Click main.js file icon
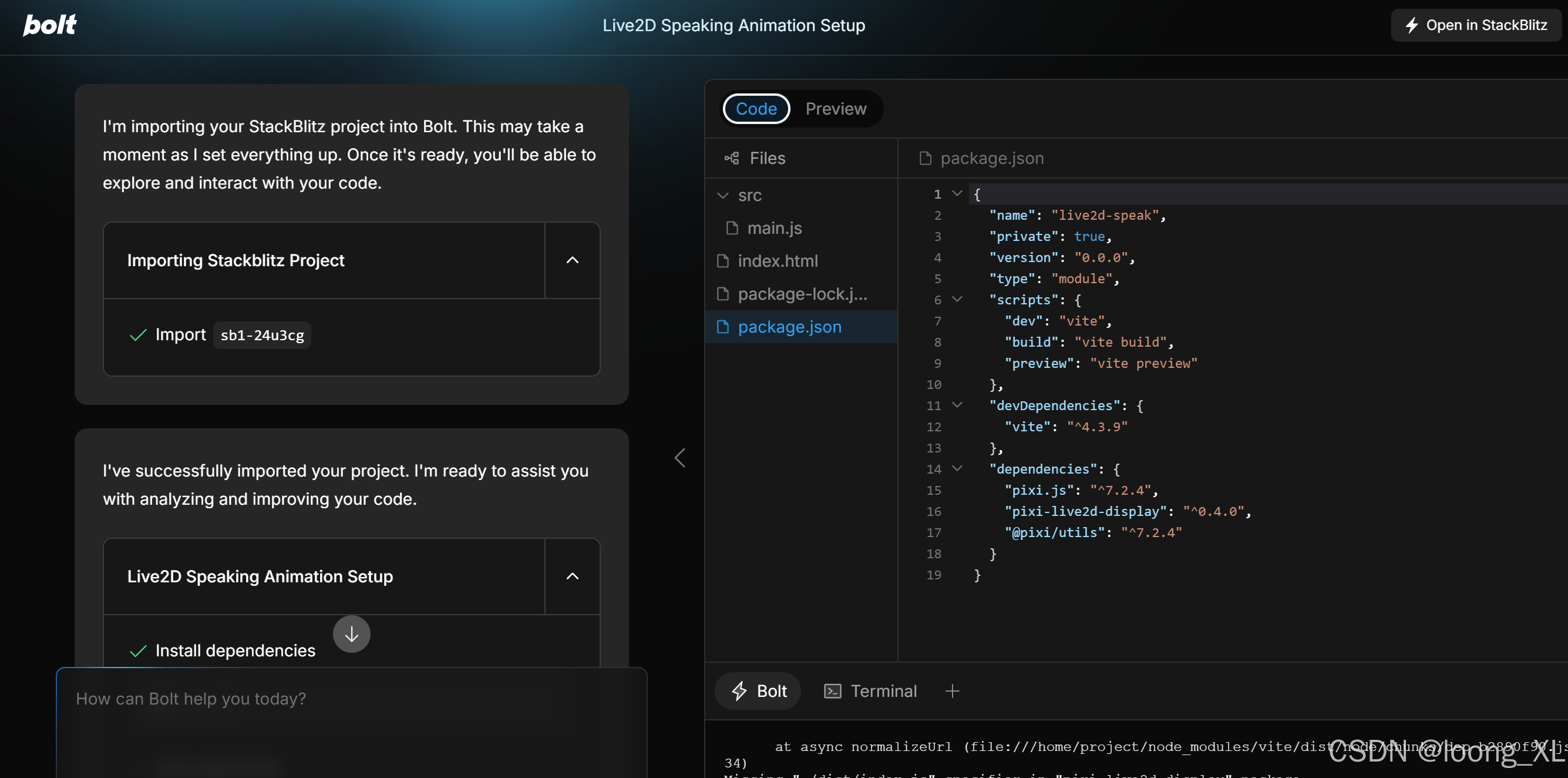The height and width of the screenshot is (778, 1568). coord(732,229)
